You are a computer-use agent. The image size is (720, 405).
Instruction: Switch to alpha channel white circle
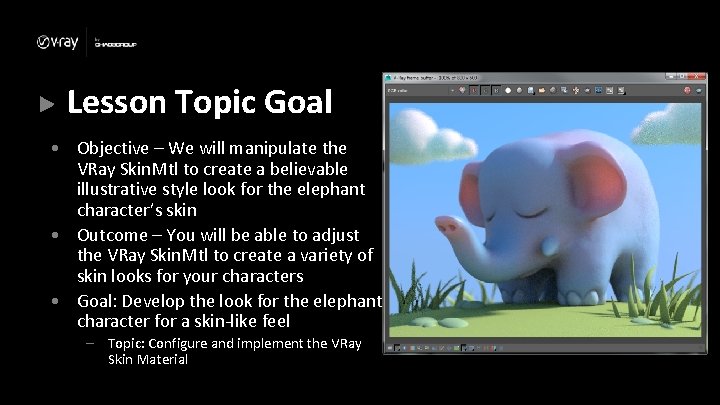tap(508, 90)
